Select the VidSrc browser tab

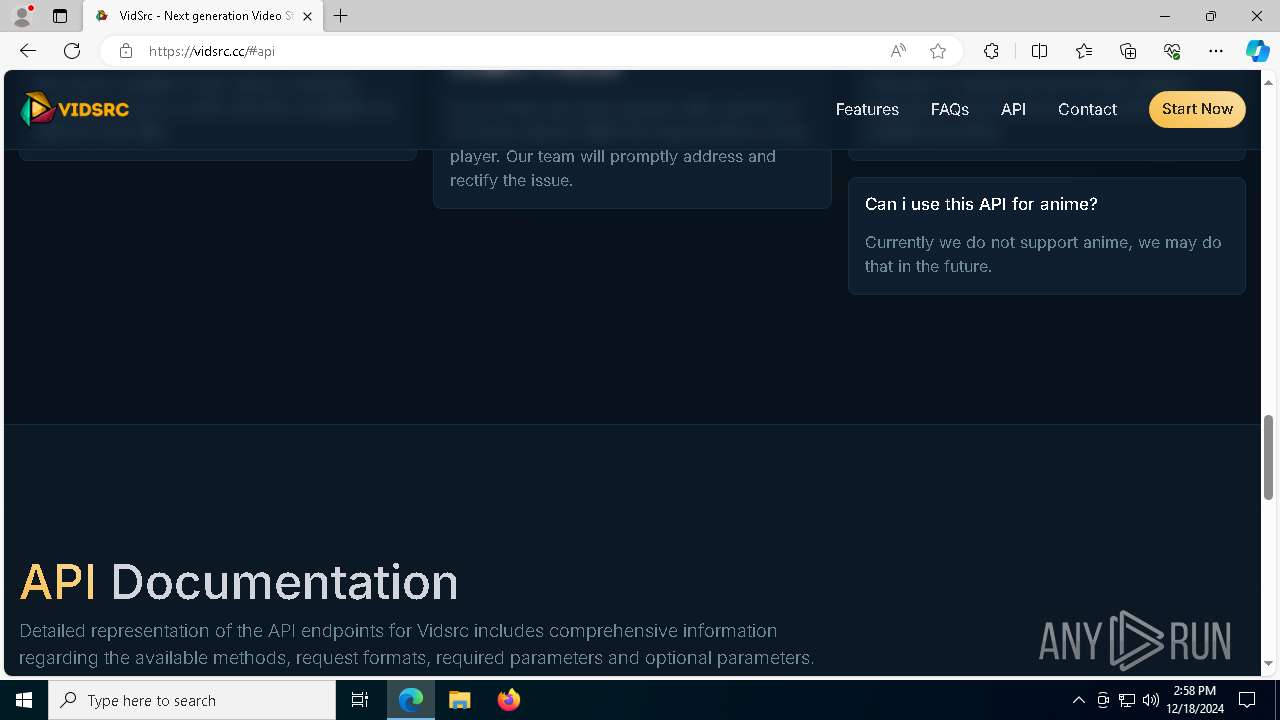pyautogui.click(x=203, y=16)
